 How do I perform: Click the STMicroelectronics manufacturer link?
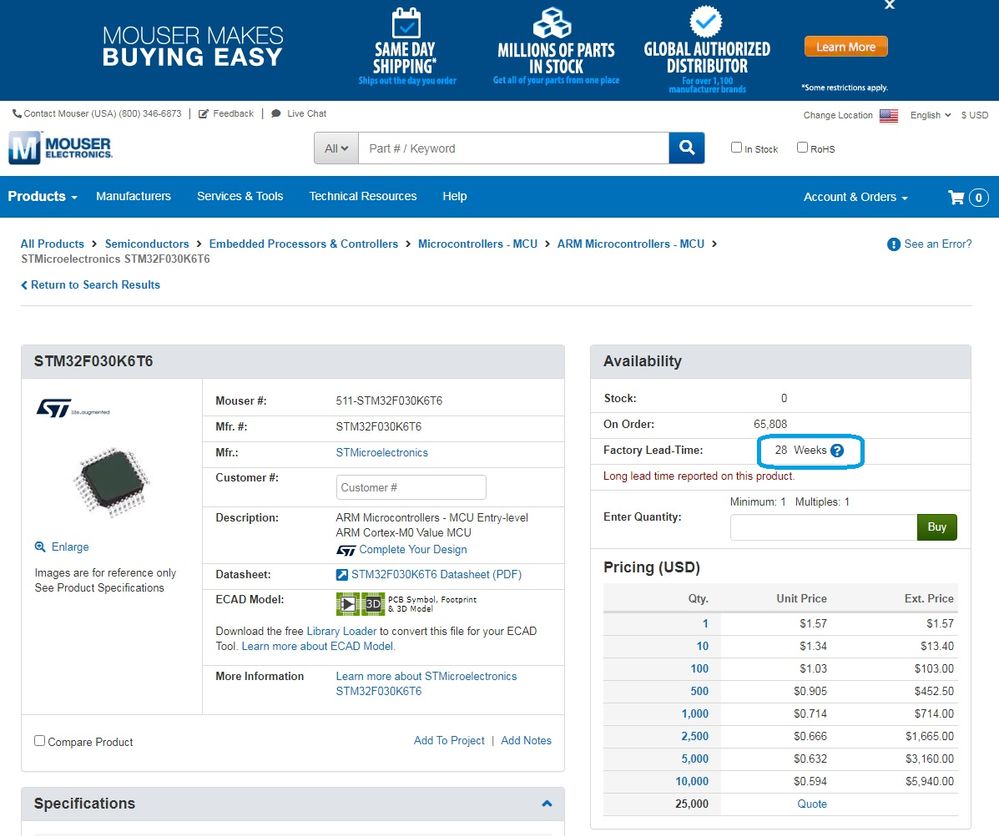coord(382,452)
